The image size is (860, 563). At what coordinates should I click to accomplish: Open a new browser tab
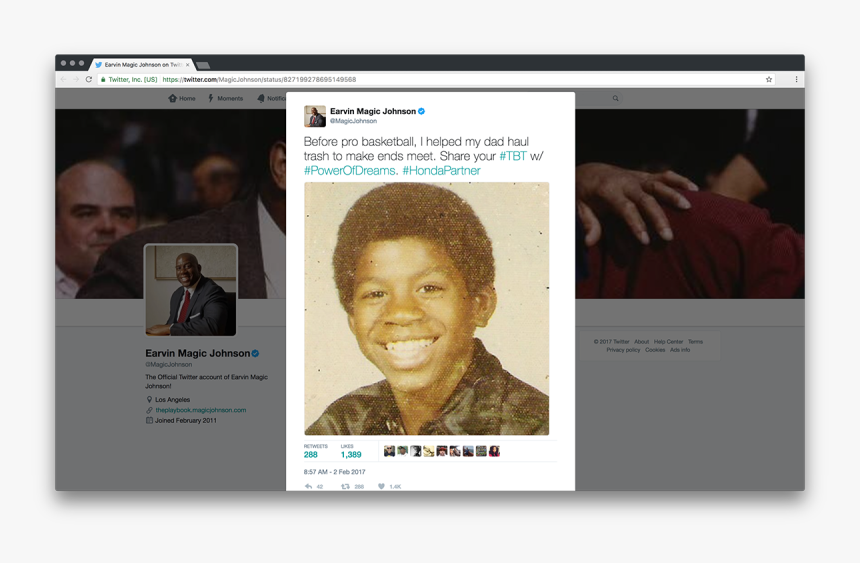[203, 65]
